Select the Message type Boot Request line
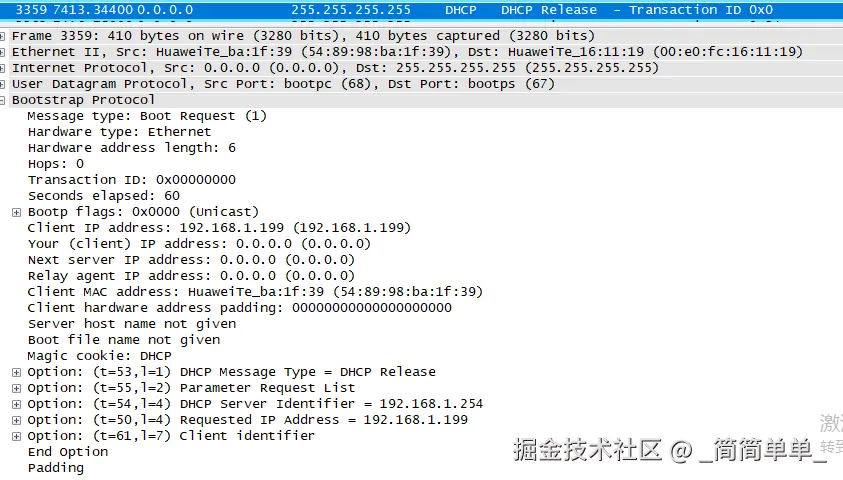This screenshot has height=480, width=843. (x=147, y=116)
